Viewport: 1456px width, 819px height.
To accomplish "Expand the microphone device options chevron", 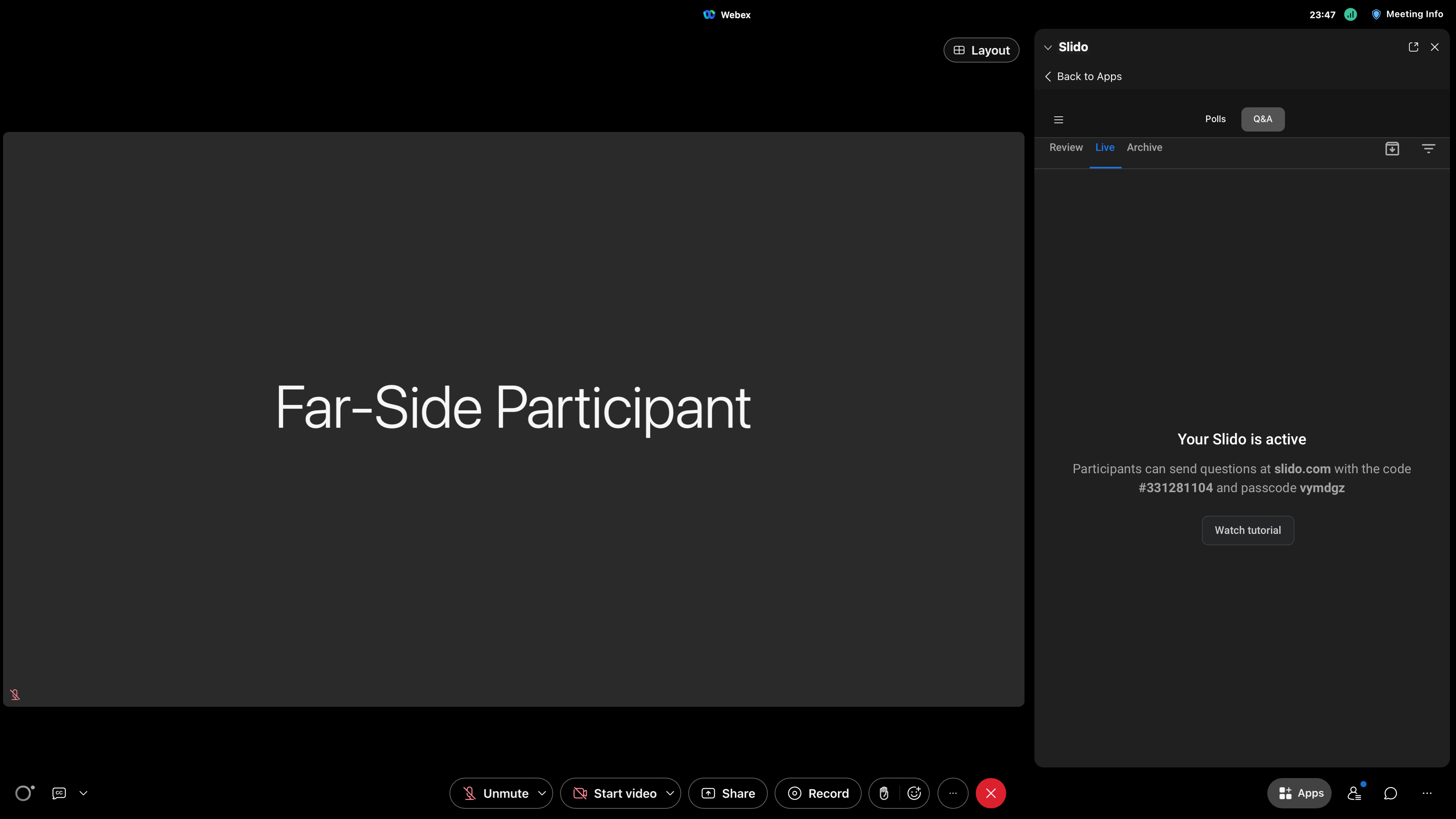I will [542, 793].
